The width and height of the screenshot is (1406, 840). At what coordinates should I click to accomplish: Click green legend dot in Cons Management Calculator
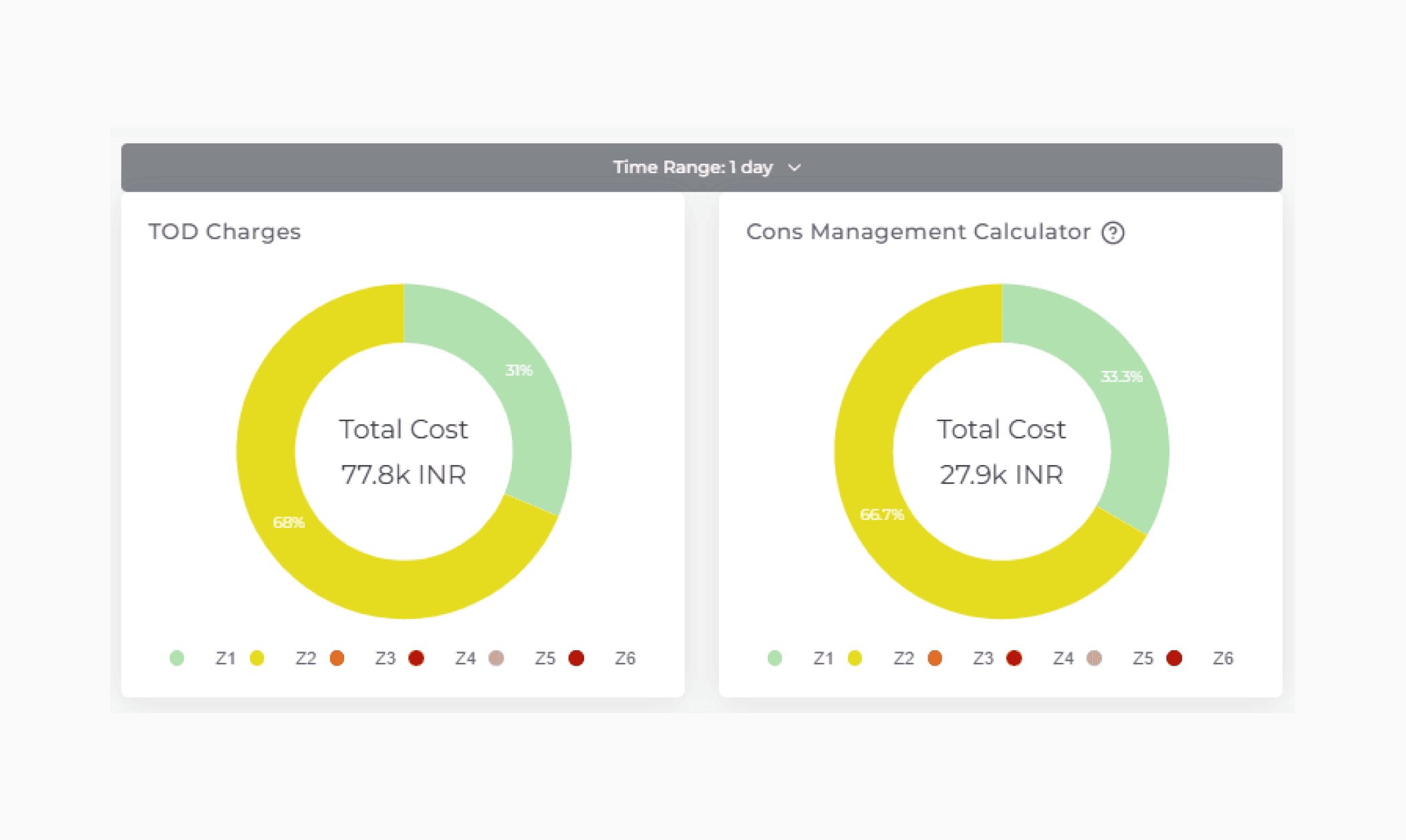(x=775, y=658)
